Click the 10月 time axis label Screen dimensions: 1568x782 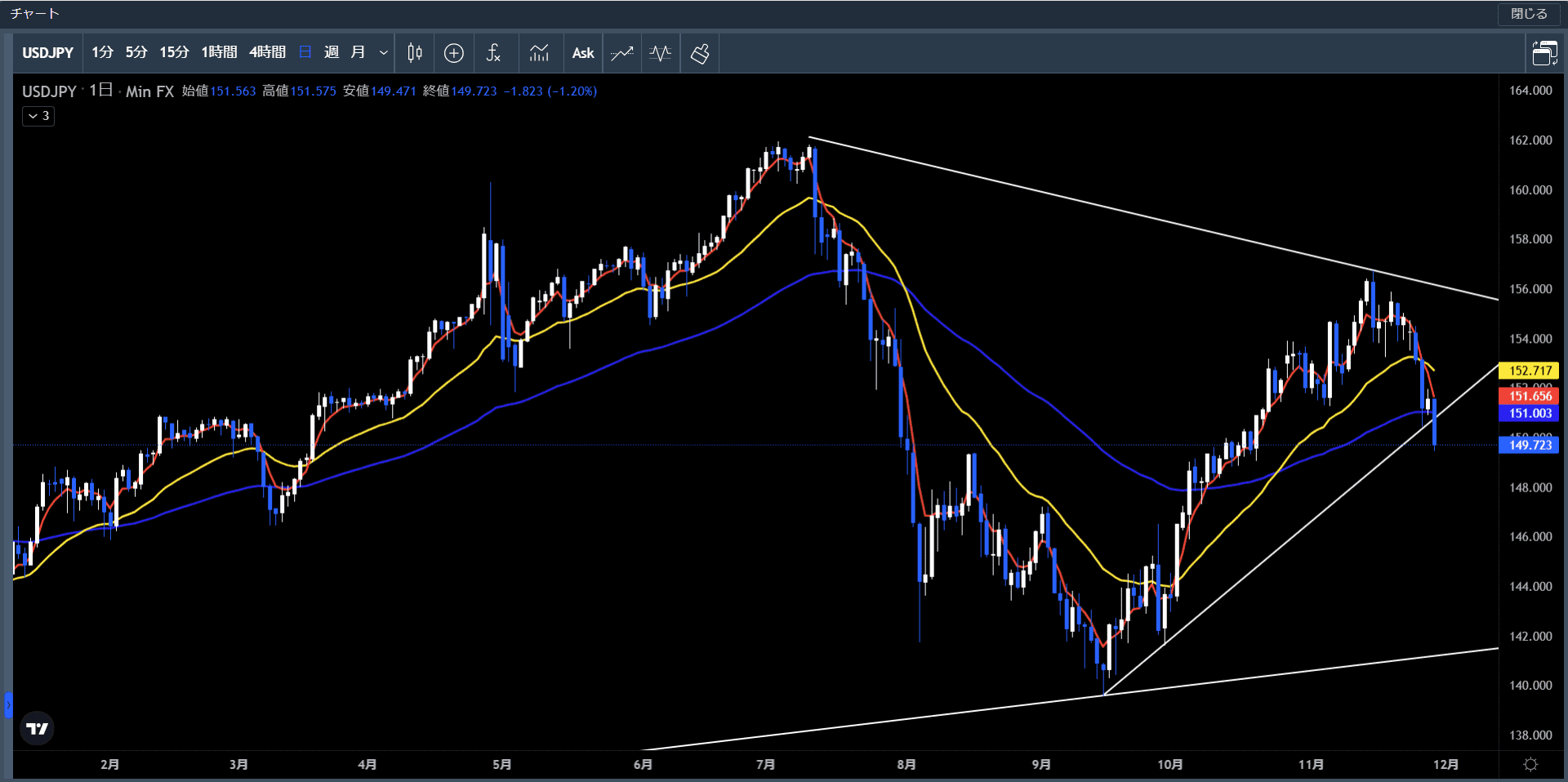coord(1169,764)
